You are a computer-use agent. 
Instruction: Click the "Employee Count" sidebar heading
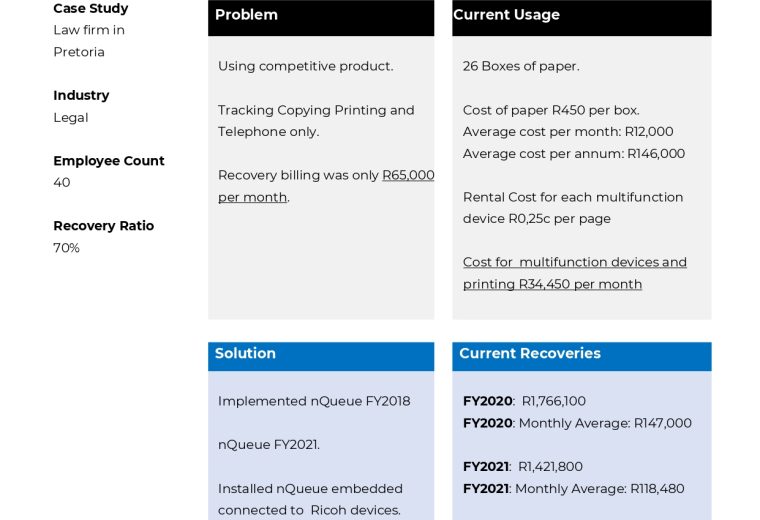108,161
